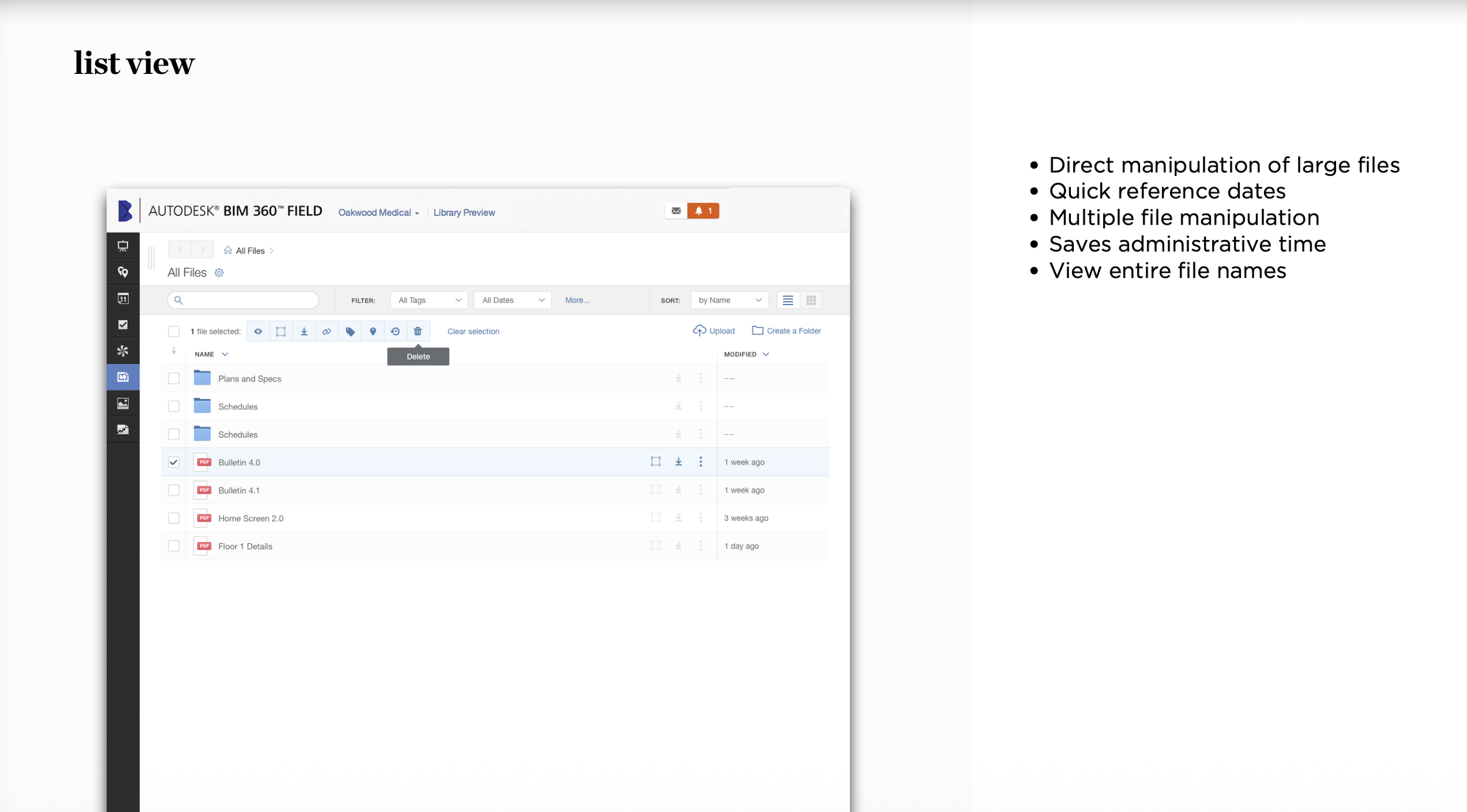Click the Clear selection link
The image size is (1467, 812).
pyautogui.click(x=473, y=331)
